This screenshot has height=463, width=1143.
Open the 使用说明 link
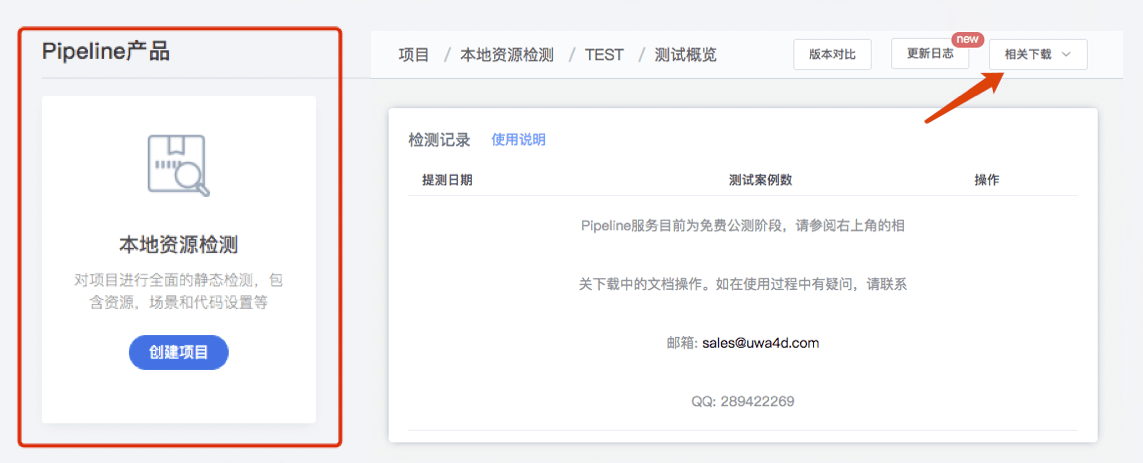(518, 140)
